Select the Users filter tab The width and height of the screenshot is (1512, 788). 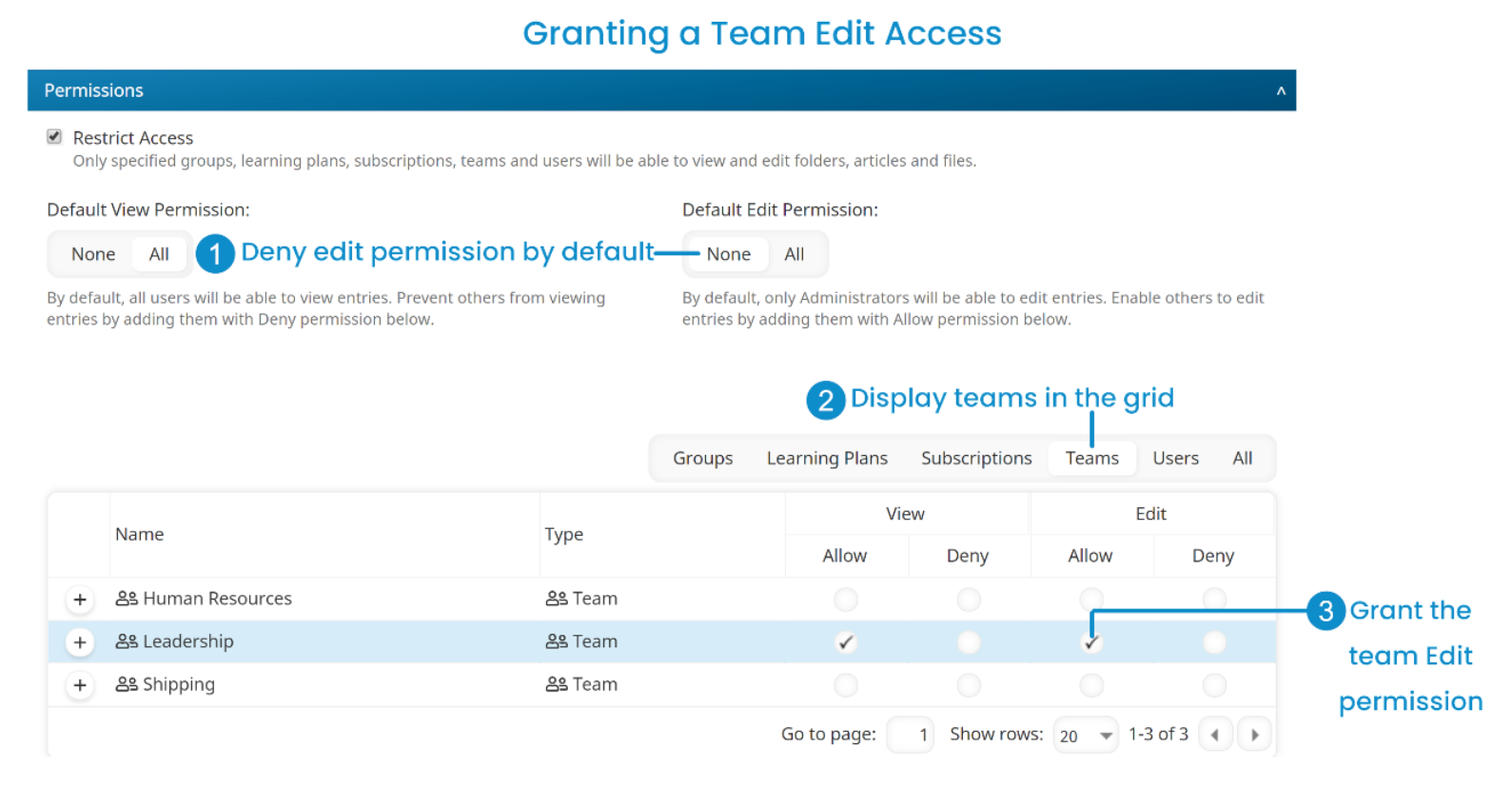coord(1176,459)
